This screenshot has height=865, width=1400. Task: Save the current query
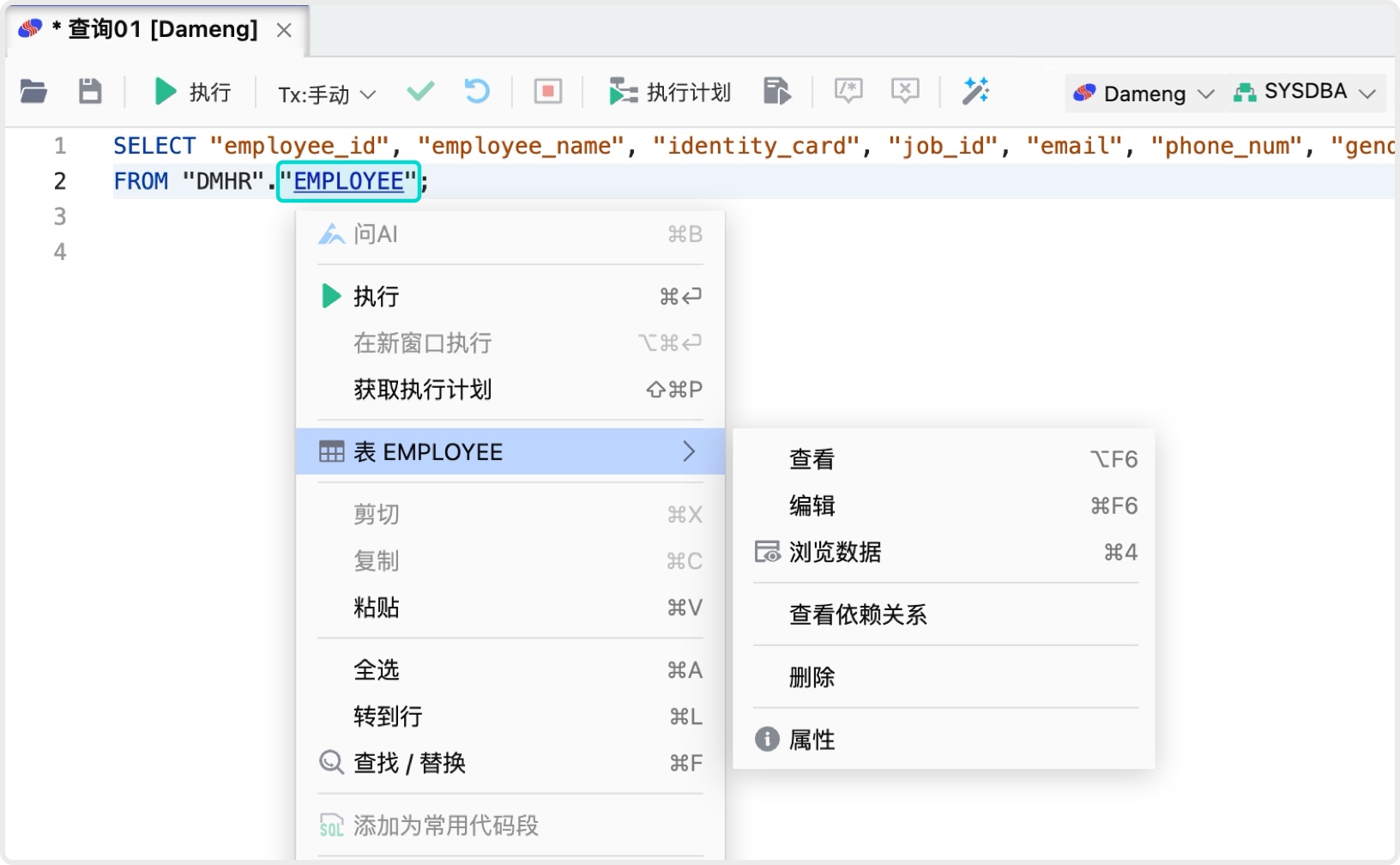[x=89, y=91]
